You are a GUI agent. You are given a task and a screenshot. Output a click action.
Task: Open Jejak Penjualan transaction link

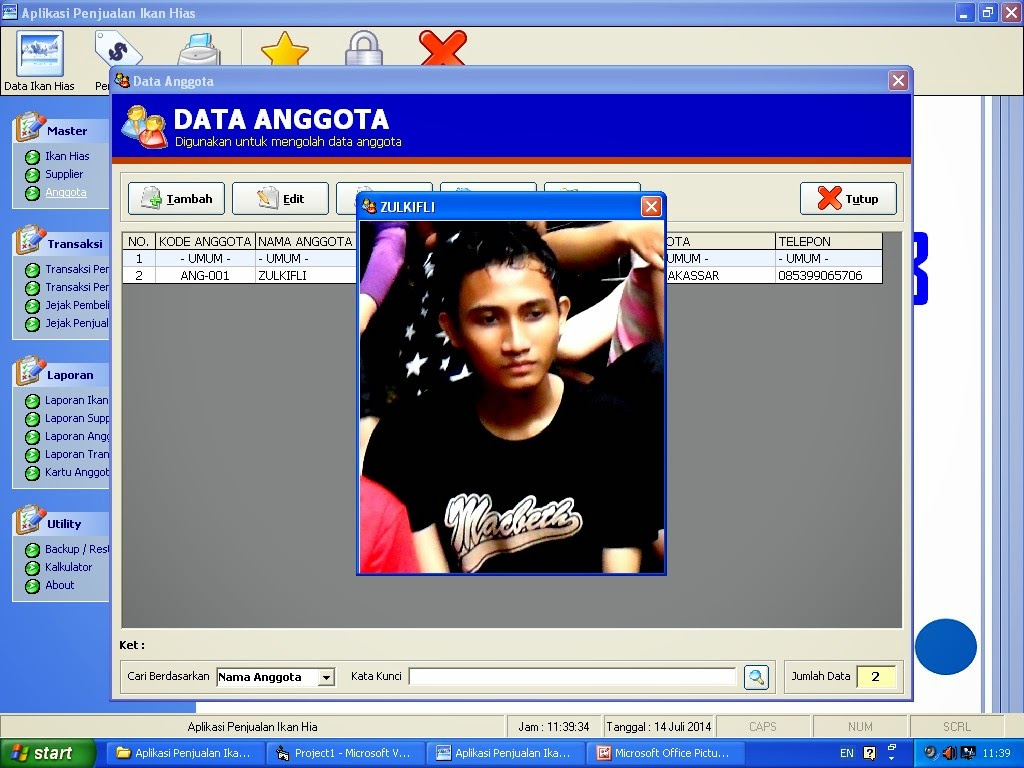point(77,323)
